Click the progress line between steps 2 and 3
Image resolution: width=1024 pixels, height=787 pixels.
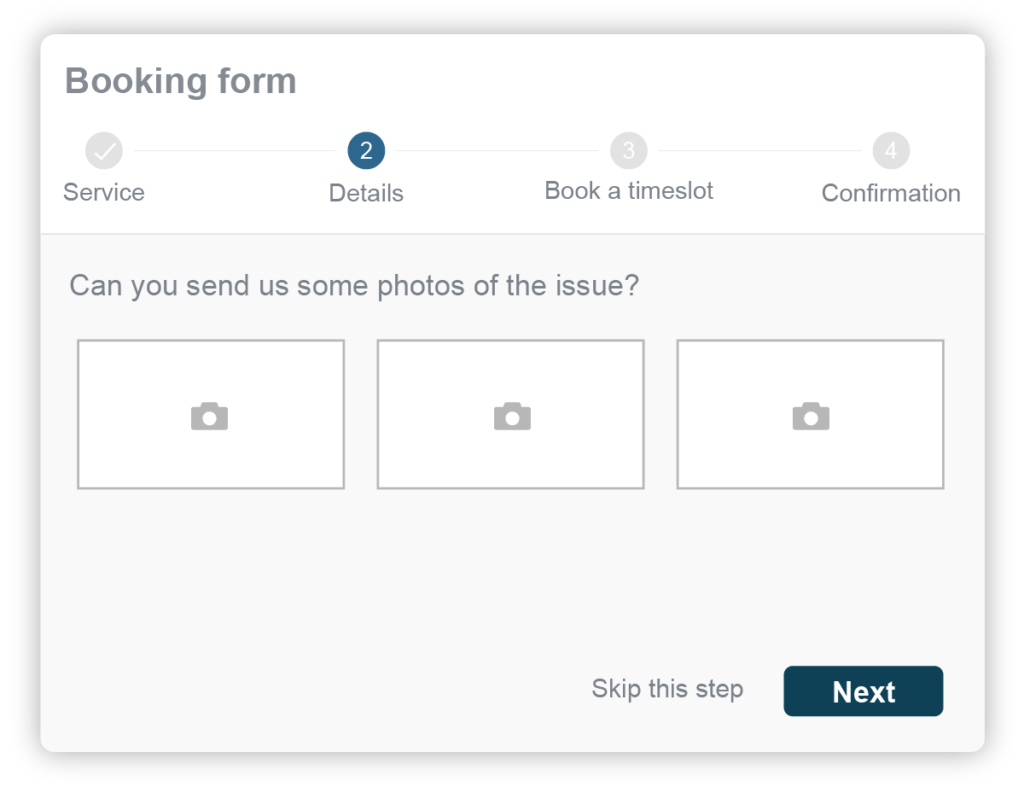click(x=497, y=149)
